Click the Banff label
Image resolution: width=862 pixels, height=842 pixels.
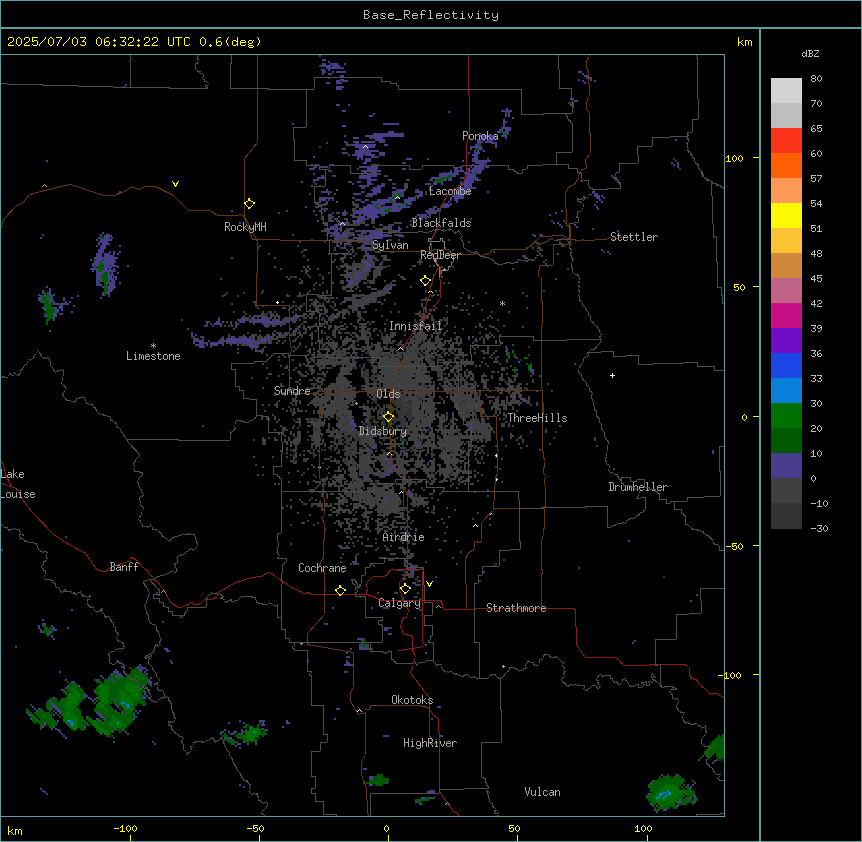pyautogui.click(x=124, y=567)
